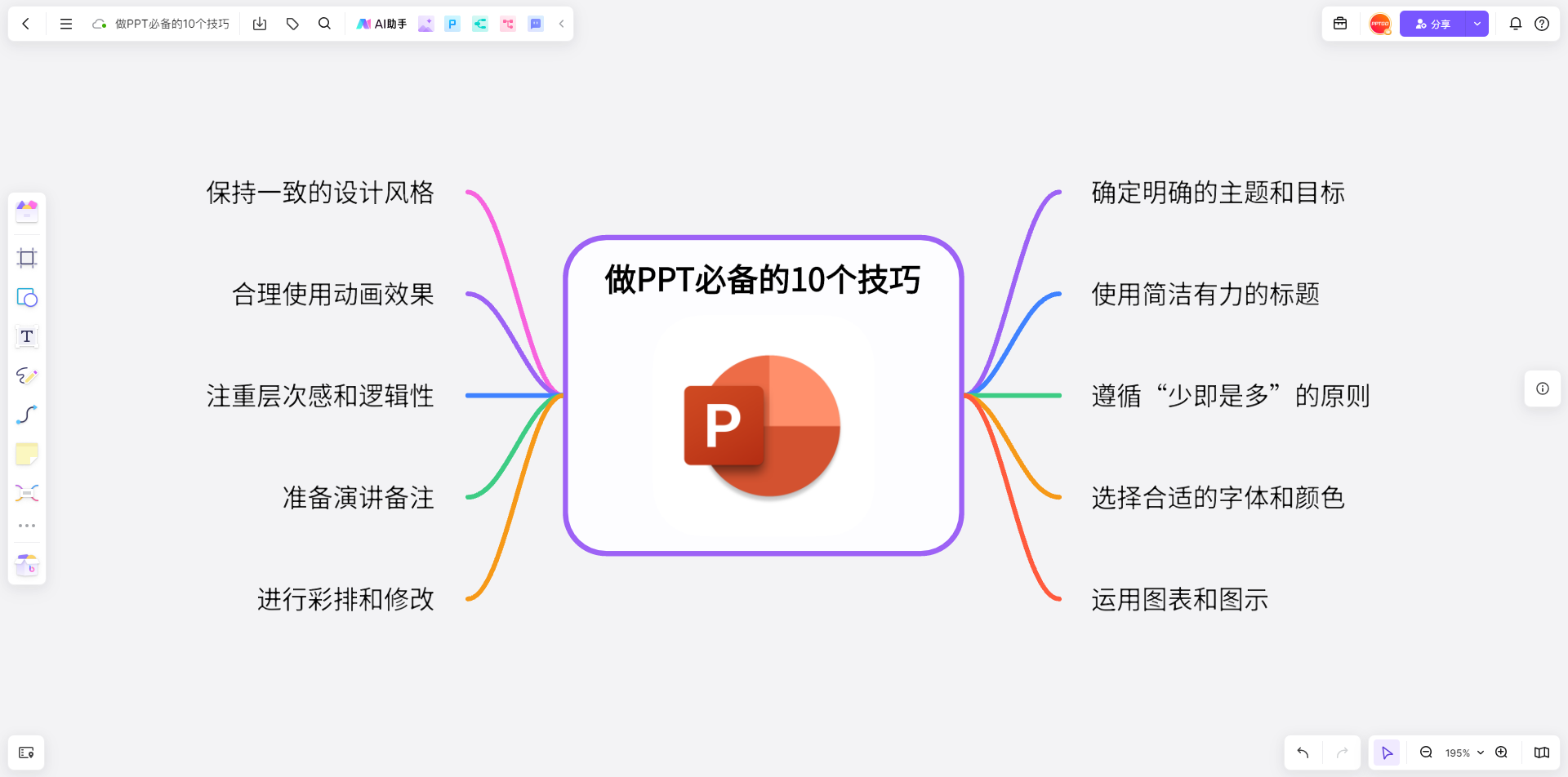Open the templates library tool

tap(27, 211)
